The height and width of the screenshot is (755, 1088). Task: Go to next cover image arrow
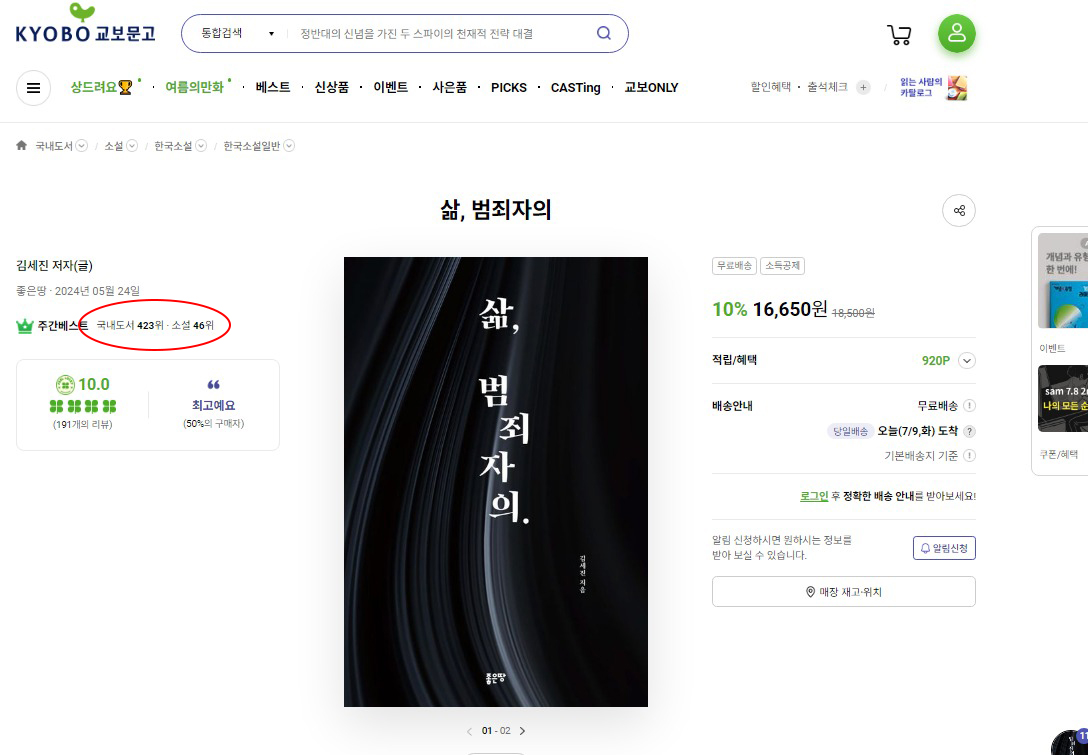522,731
